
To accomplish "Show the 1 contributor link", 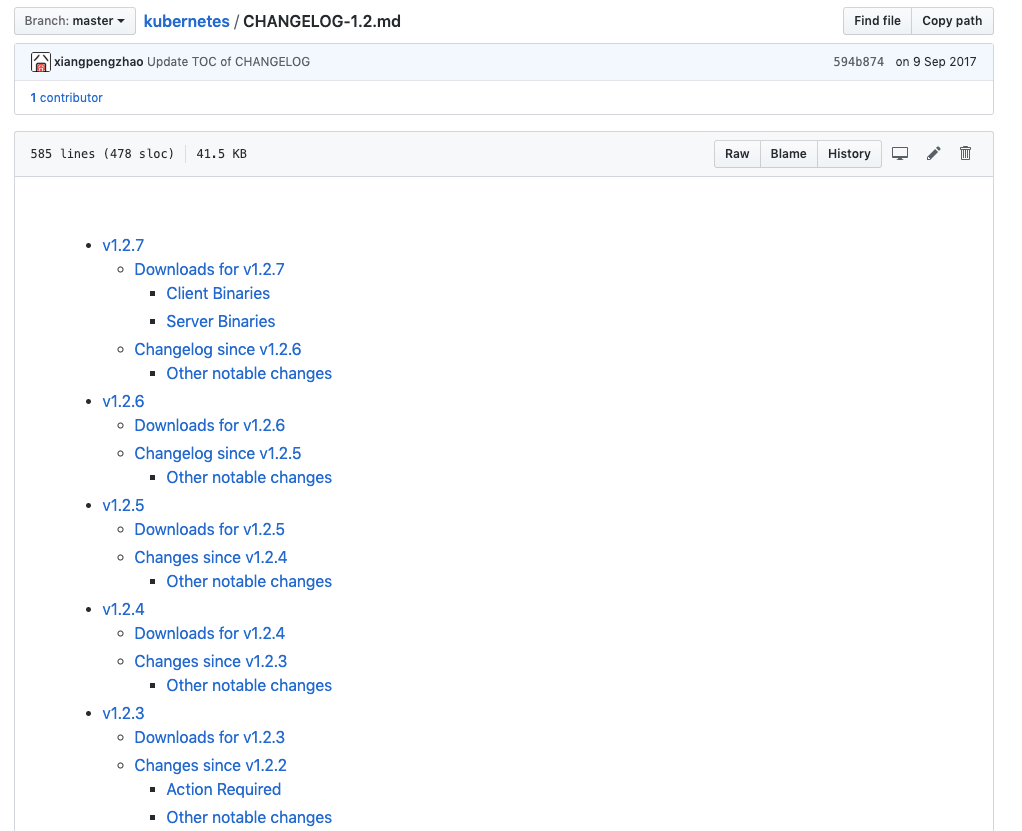I will (66, 98).
